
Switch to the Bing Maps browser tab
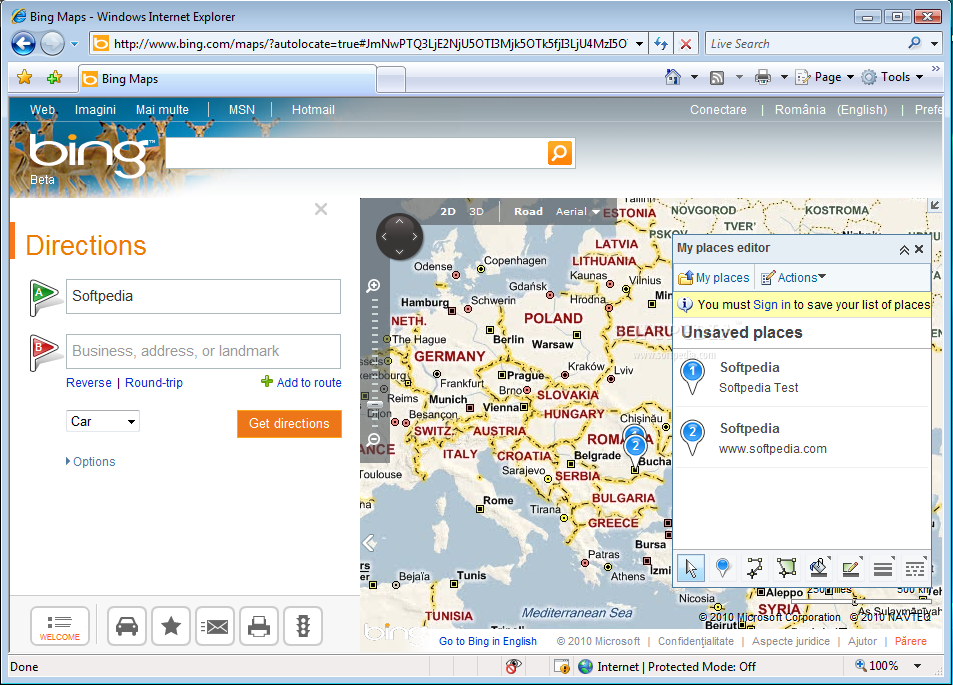227,79
